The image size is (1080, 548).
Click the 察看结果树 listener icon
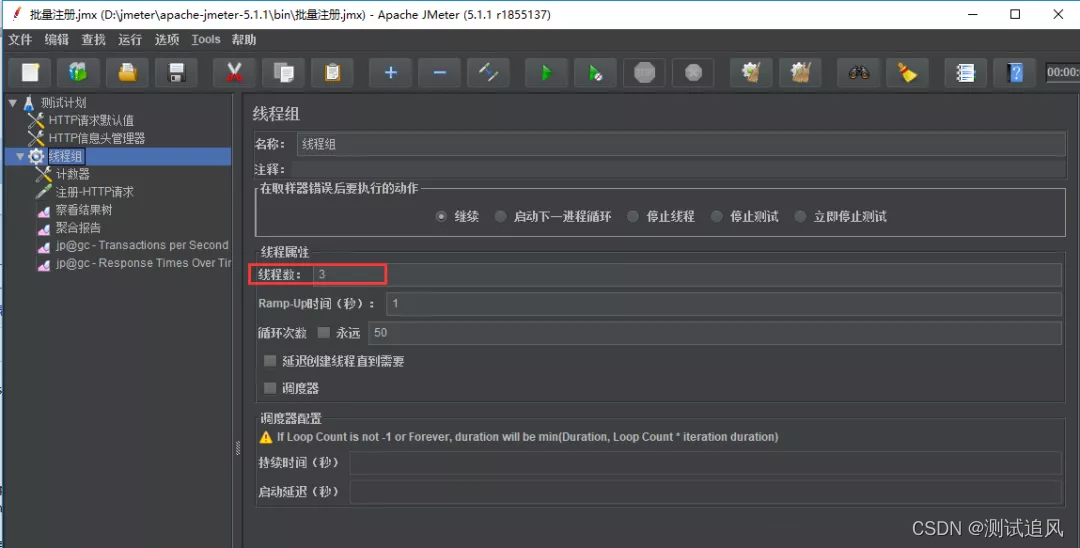[x=43, y=210]
